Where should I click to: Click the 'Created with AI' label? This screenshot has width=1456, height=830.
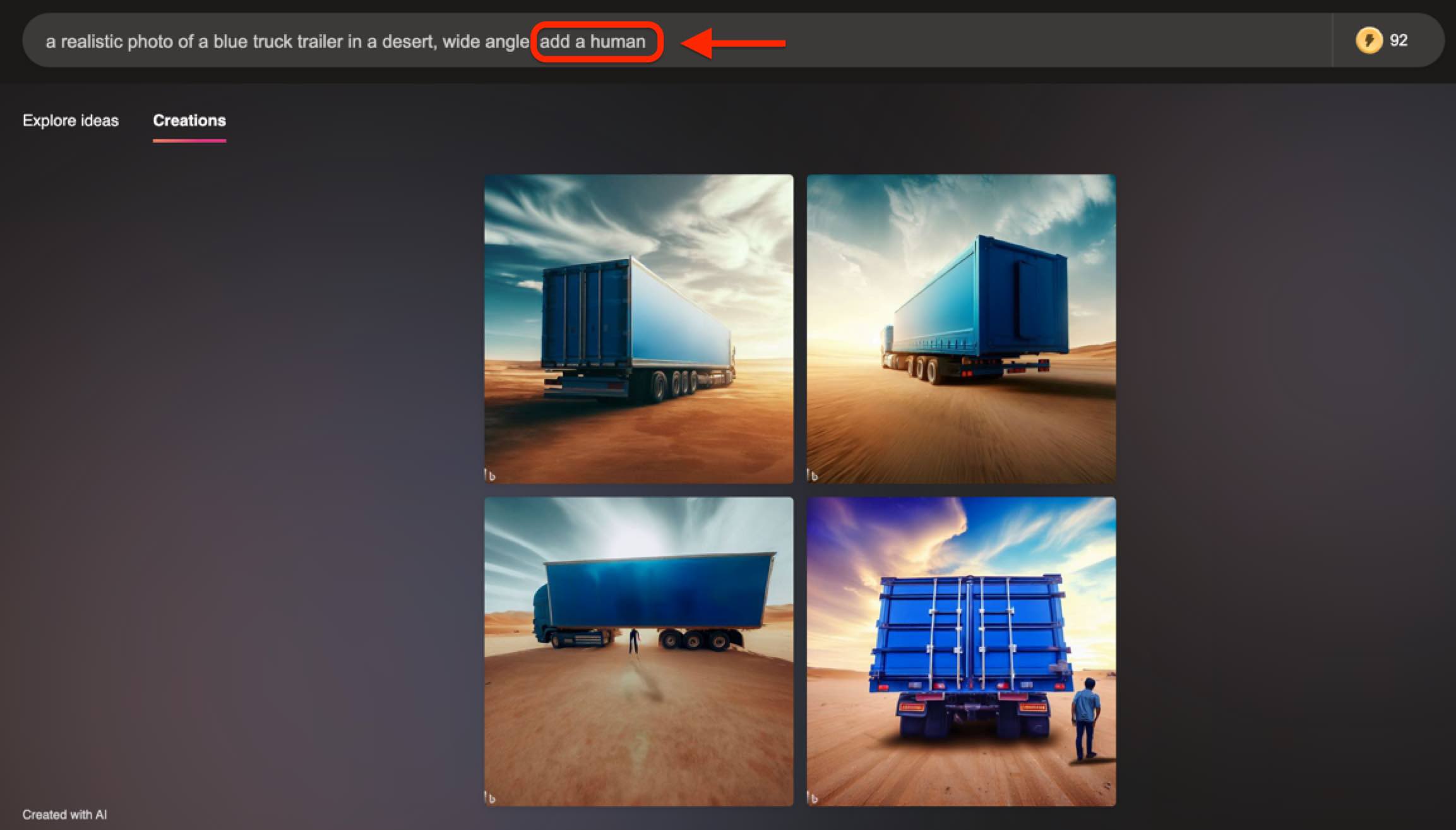(64, 814)
